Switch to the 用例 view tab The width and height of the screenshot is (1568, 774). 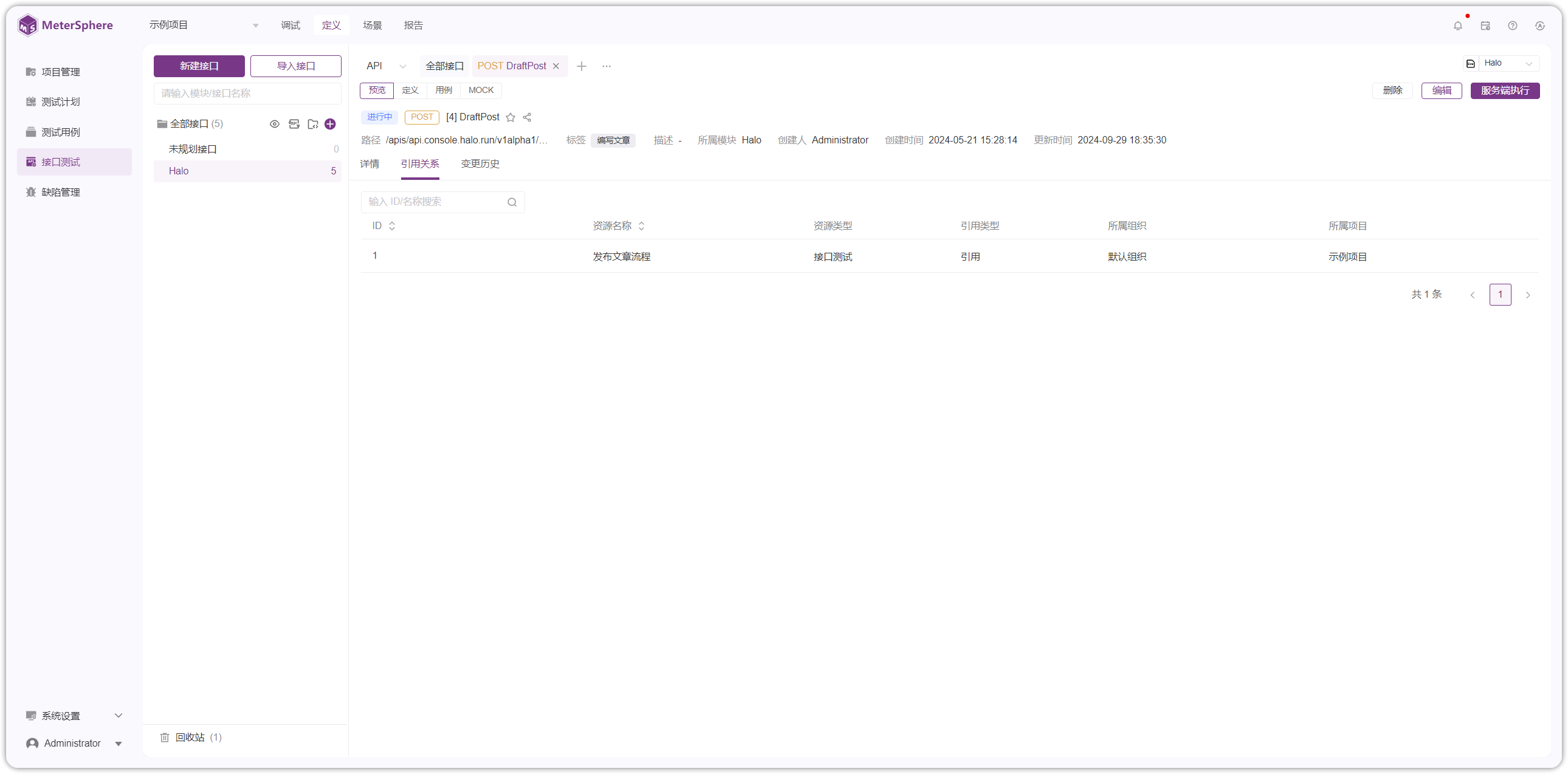click(444, 91)
